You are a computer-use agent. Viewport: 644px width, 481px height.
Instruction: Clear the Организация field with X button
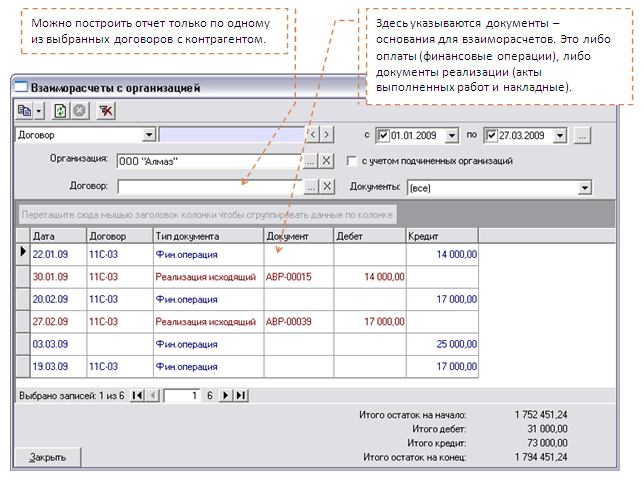(x=326, y=161)
